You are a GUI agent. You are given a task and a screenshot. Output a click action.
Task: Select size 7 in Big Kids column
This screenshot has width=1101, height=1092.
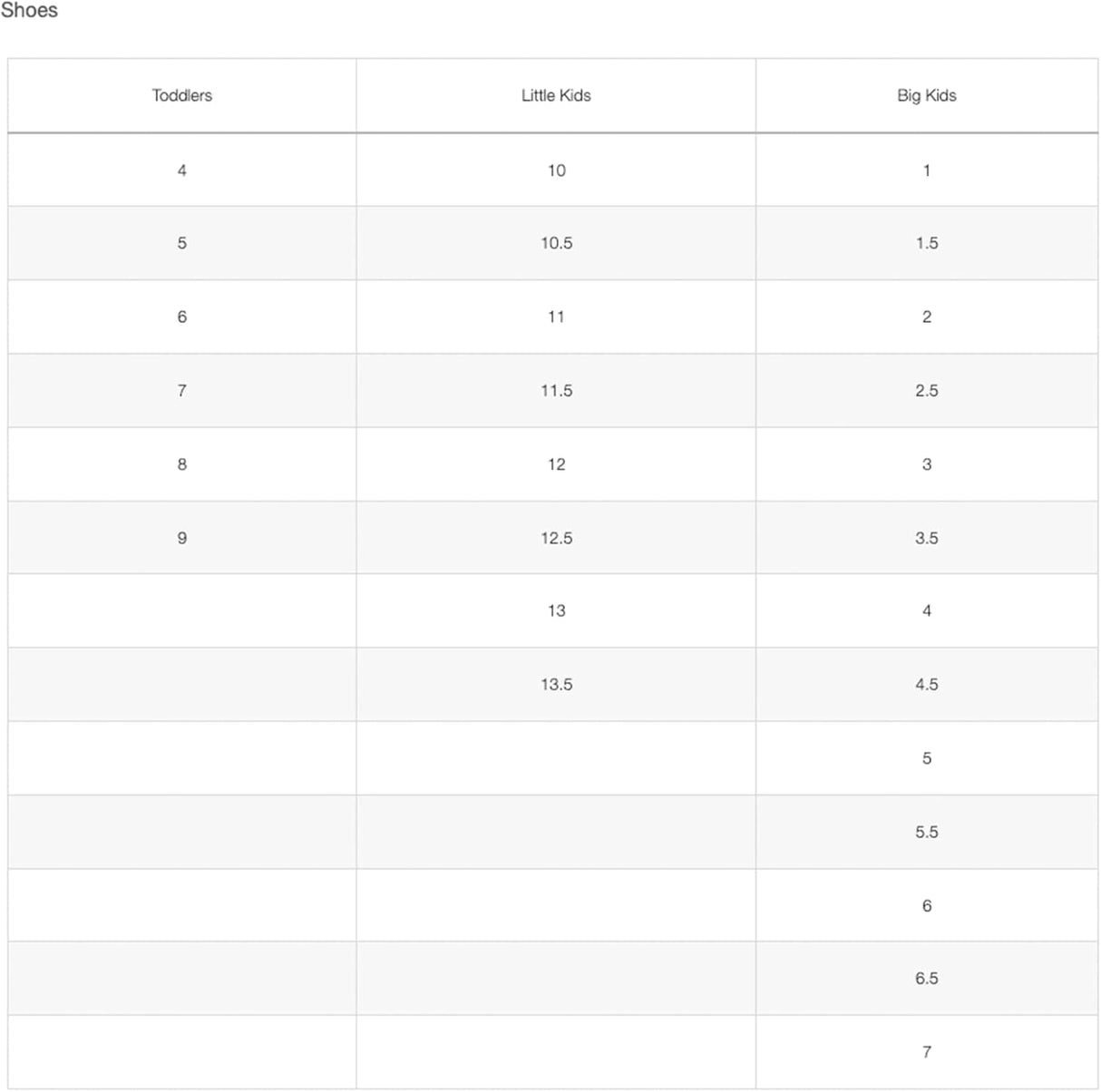pyautogui.click(x=926, y=1052)
